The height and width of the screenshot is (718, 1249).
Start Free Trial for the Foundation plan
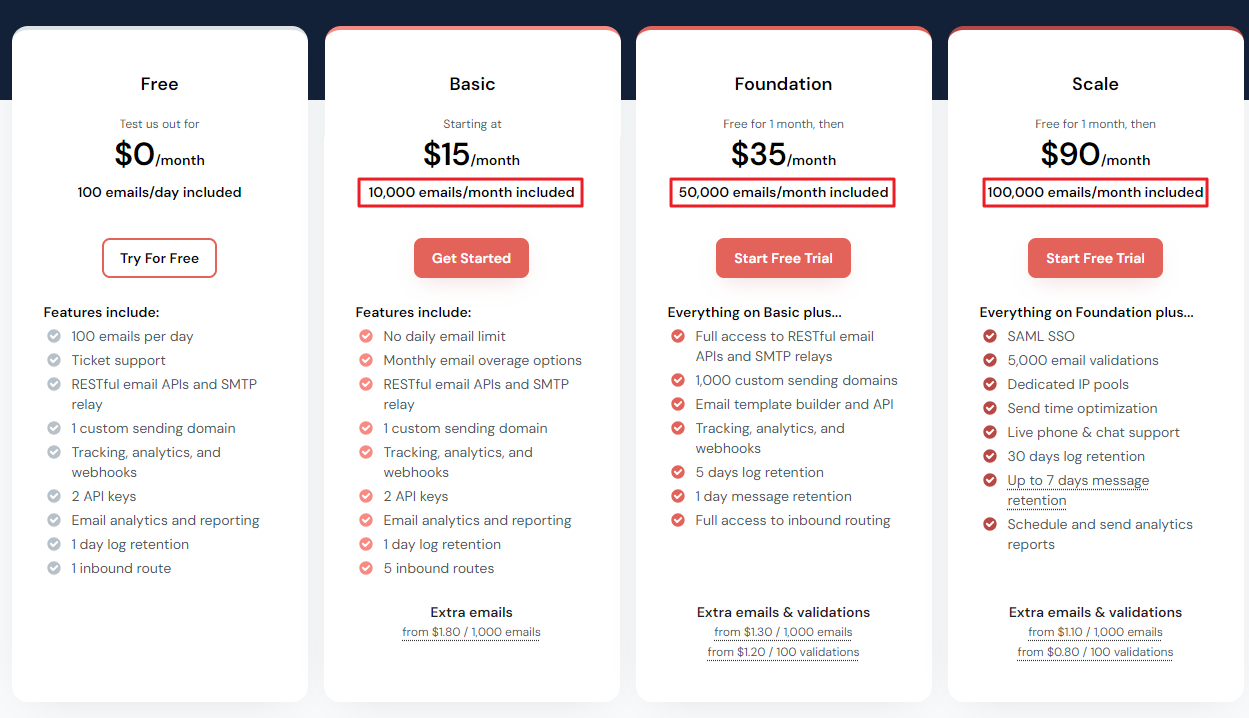point(783,258)
